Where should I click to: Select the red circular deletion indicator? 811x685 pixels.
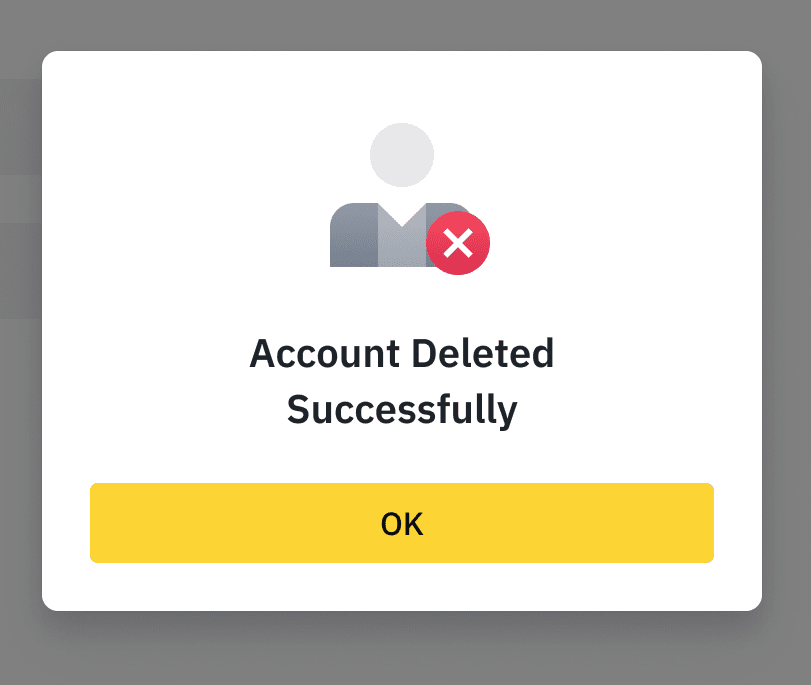[x=458, y=242]
